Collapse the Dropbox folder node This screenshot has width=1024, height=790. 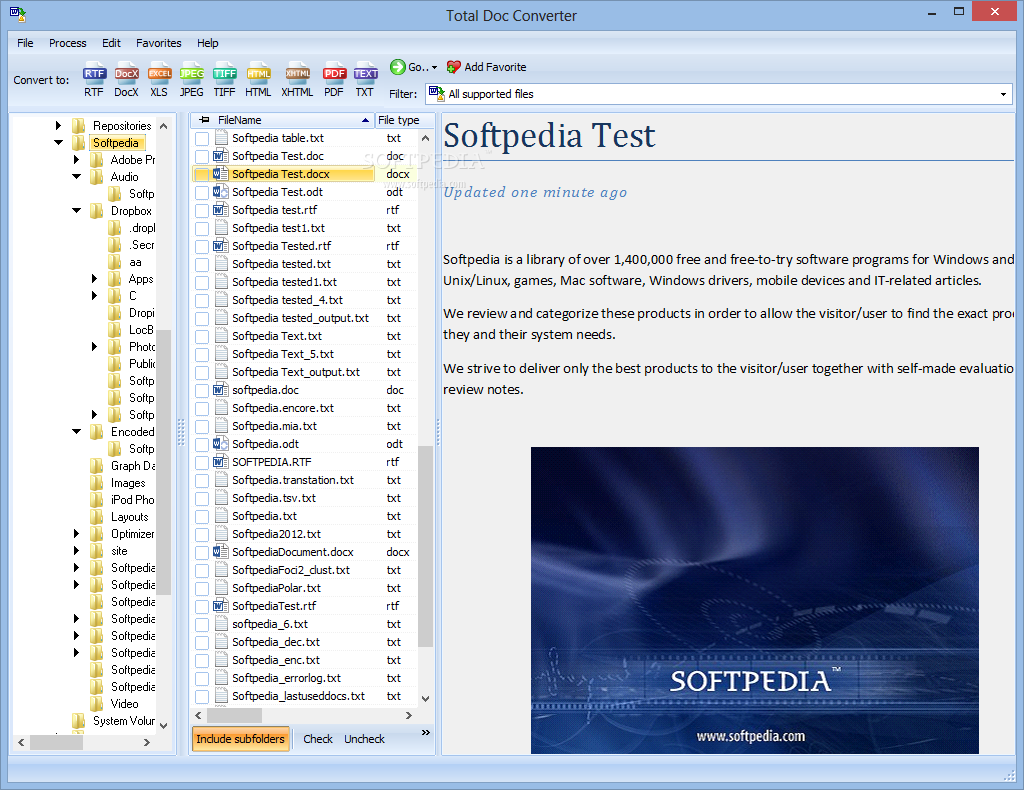(x=76, y=210)
